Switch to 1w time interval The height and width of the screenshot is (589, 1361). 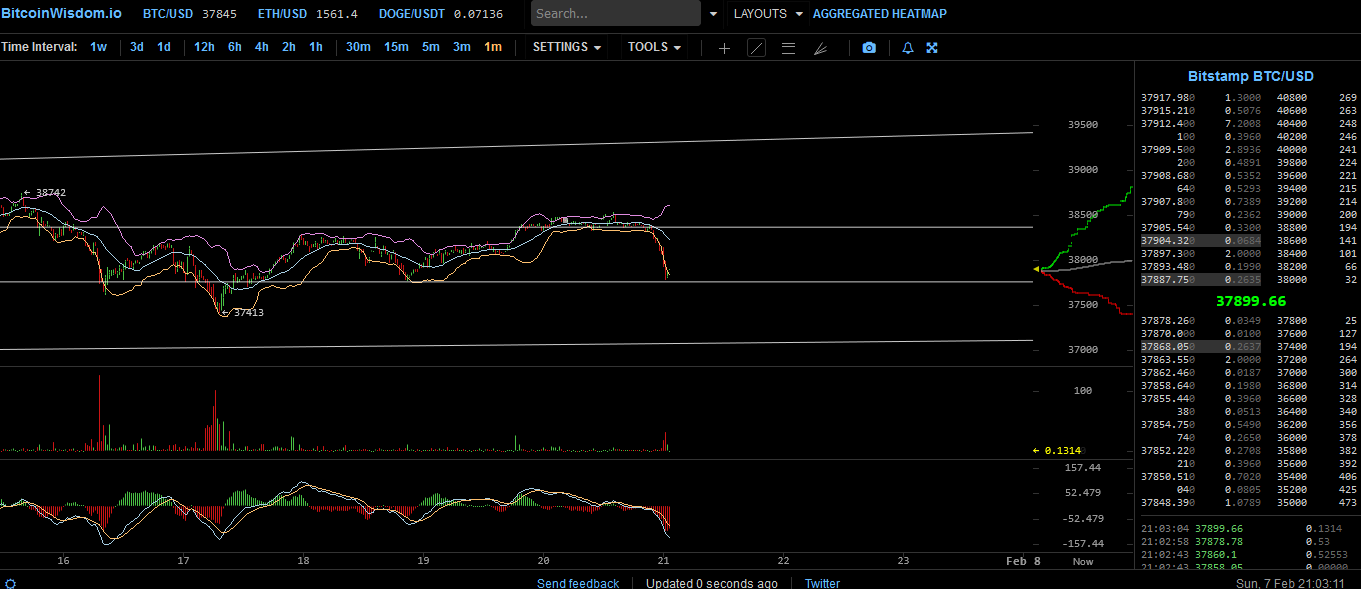[98, 47]
